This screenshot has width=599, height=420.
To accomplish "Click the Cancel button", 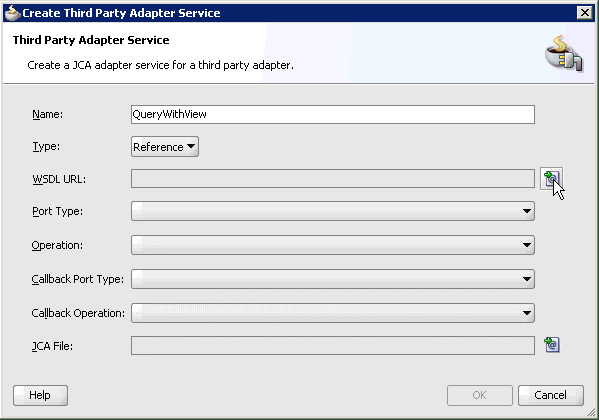I will 550,395.
